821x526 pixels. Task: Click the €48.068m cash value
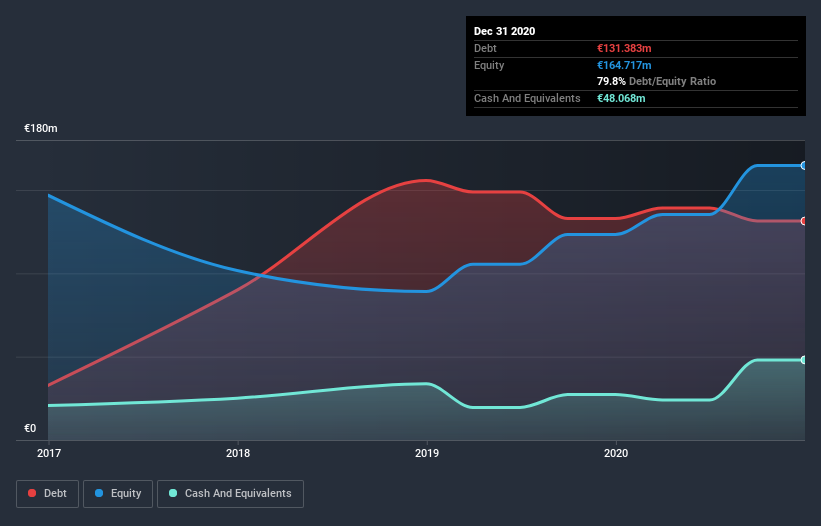[x=621, y=98]
